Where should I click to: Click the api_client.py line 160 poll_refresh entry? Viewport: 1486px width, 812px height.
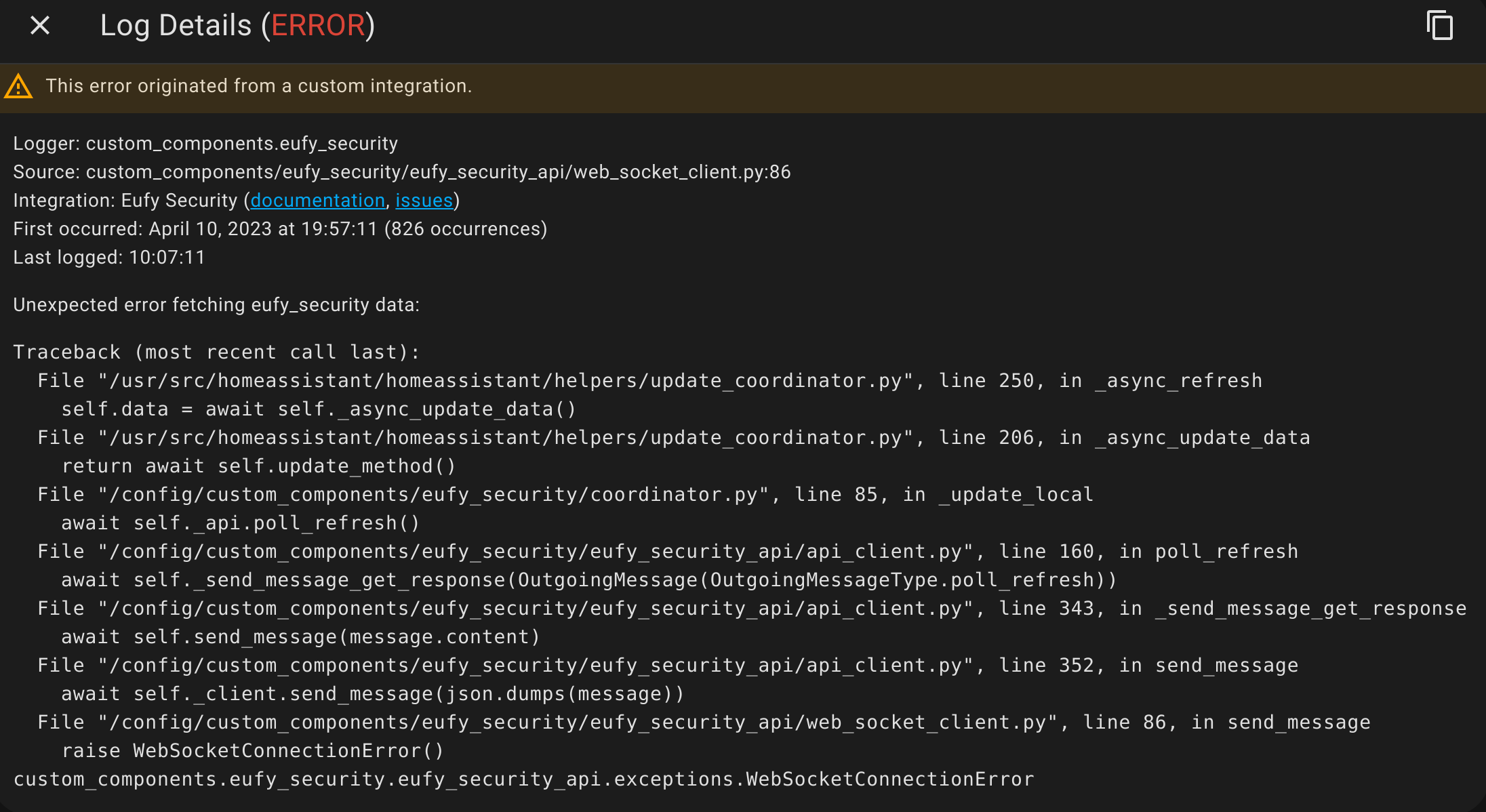click(x=667, y=552)
